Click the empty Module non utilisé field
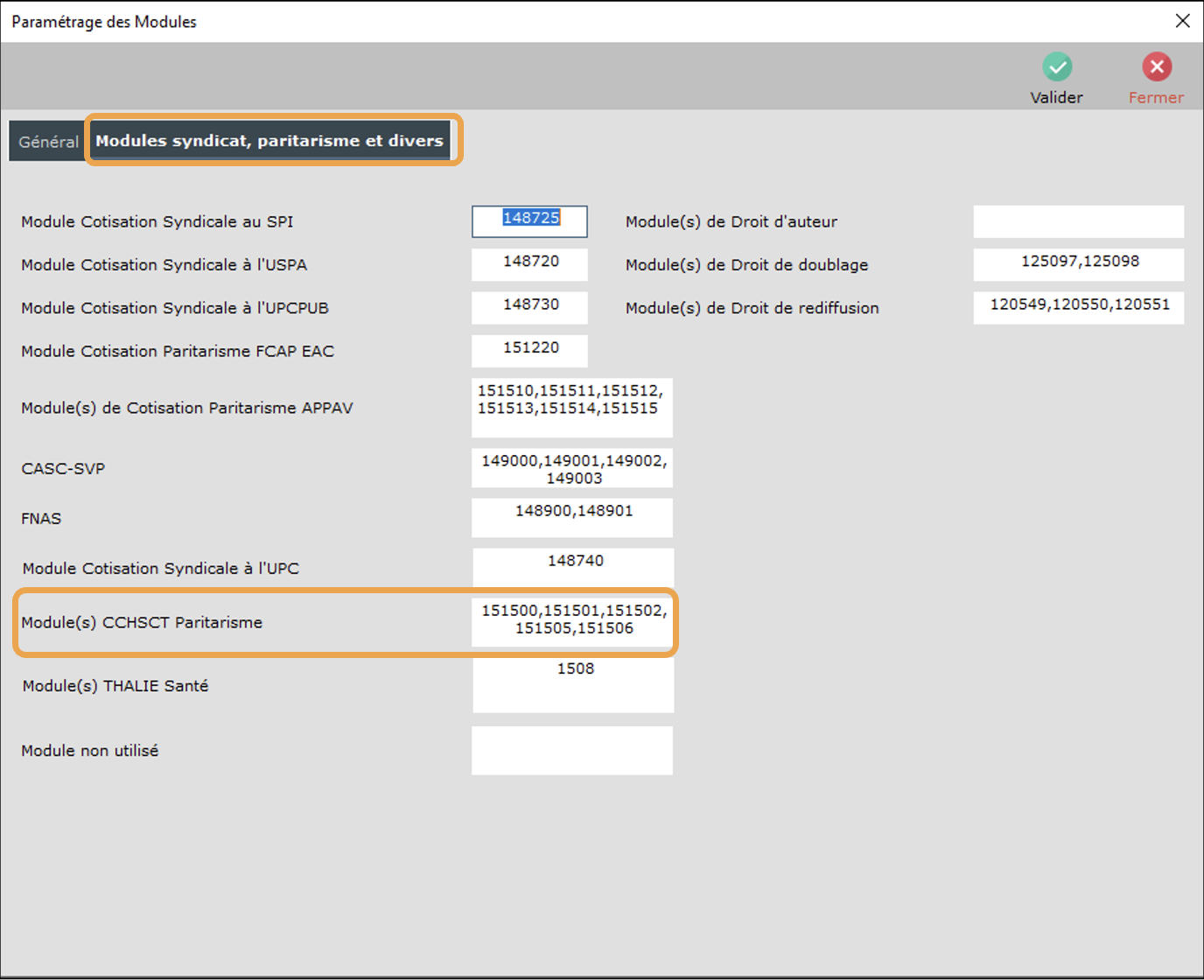 coord(571,751)
